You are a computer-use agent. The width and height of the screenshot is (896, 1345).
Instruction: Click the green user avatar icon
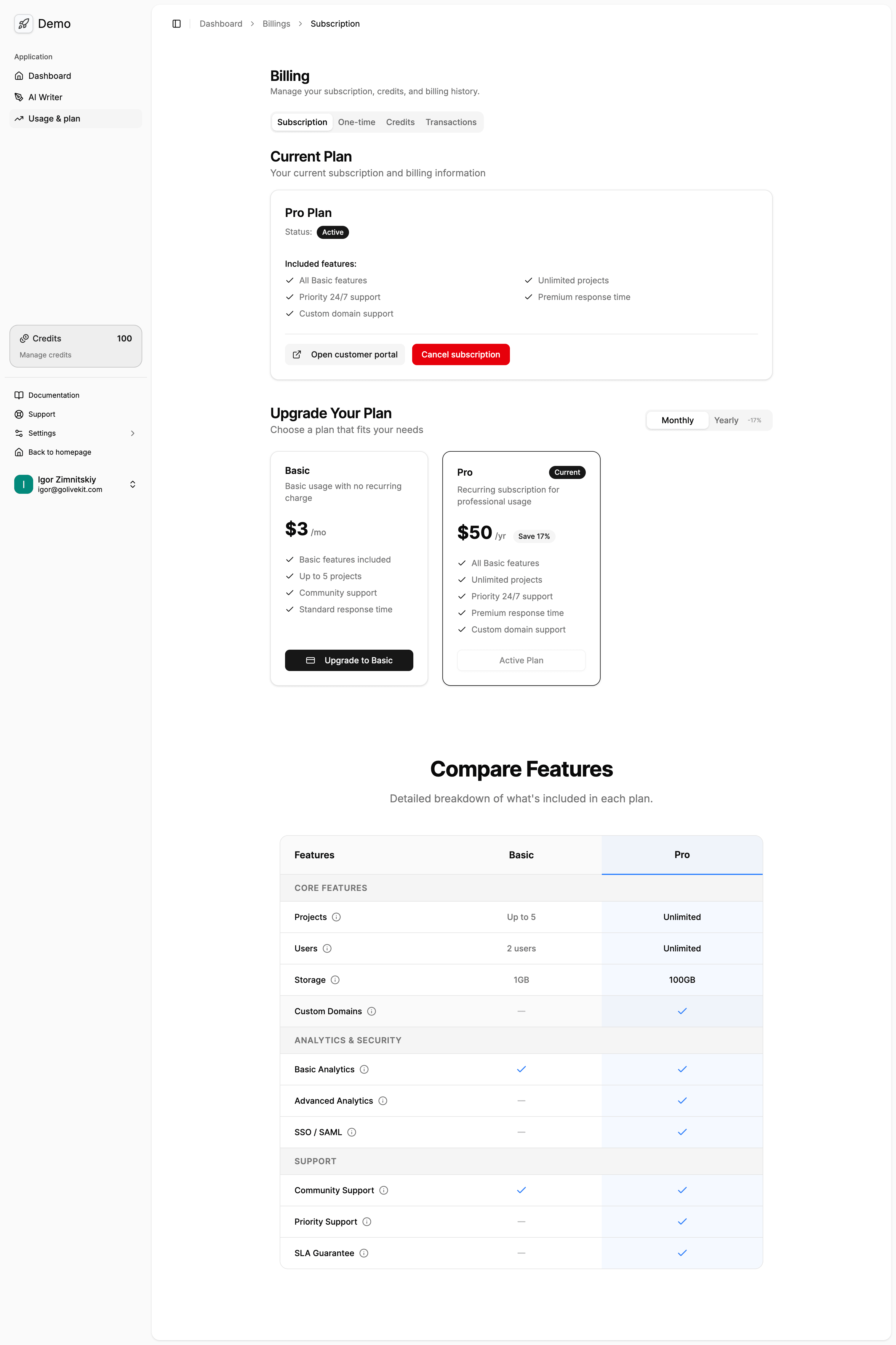(x=23, y=484)
